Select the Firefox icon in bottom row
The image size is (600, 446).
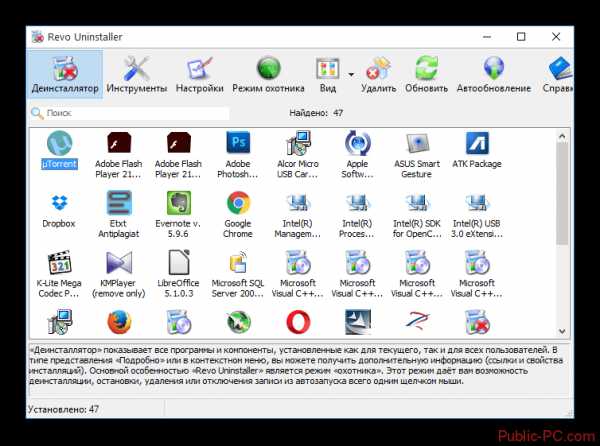(119, 322)
